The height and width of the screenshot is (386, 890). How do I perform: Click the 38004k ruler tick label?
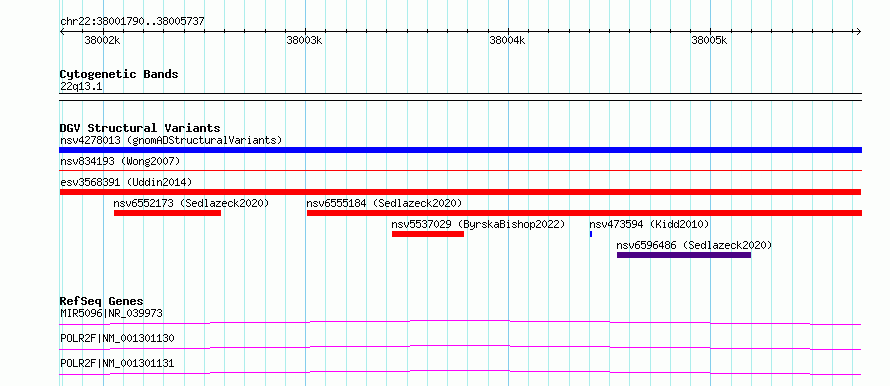coord(507,41)
